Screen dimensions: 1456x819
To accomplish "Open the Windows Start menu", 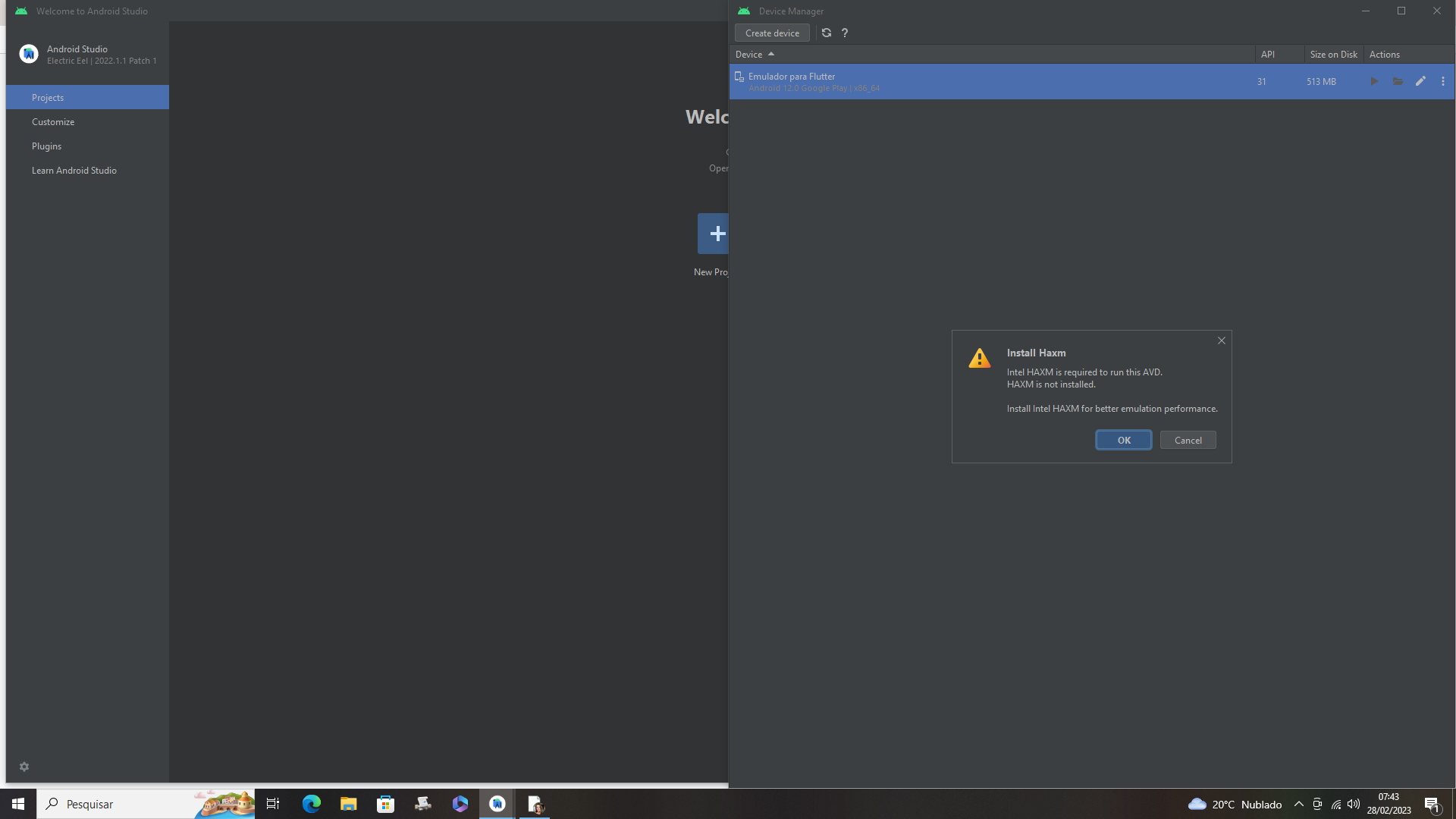I will [18, 804].
